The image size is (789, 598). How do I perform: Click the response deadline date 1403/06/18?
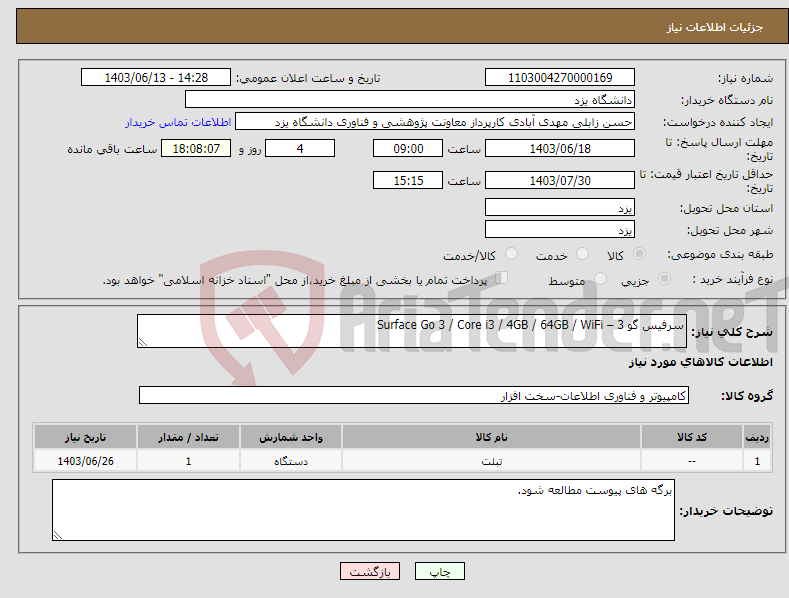tap(560, 148)
